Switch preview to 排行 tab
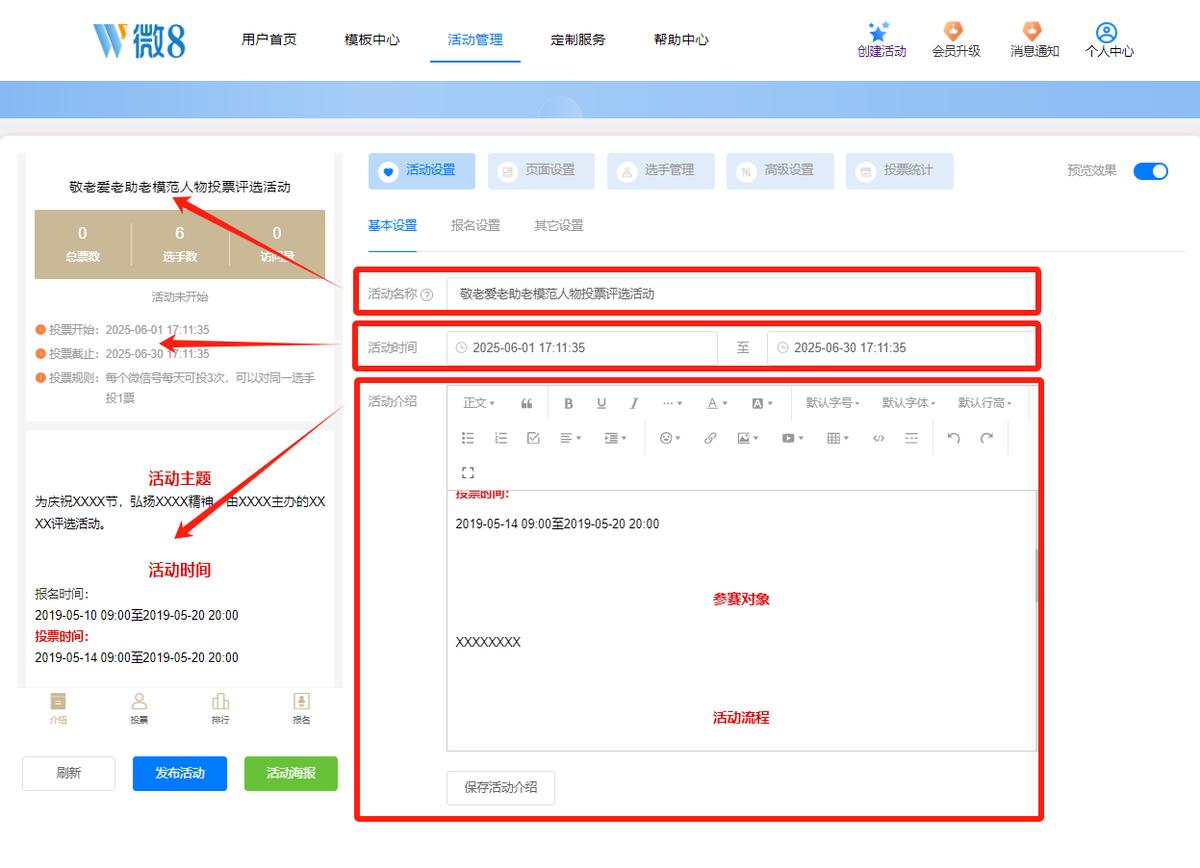This screenshot has width=1200, height=868. click(x=220, y=708)
